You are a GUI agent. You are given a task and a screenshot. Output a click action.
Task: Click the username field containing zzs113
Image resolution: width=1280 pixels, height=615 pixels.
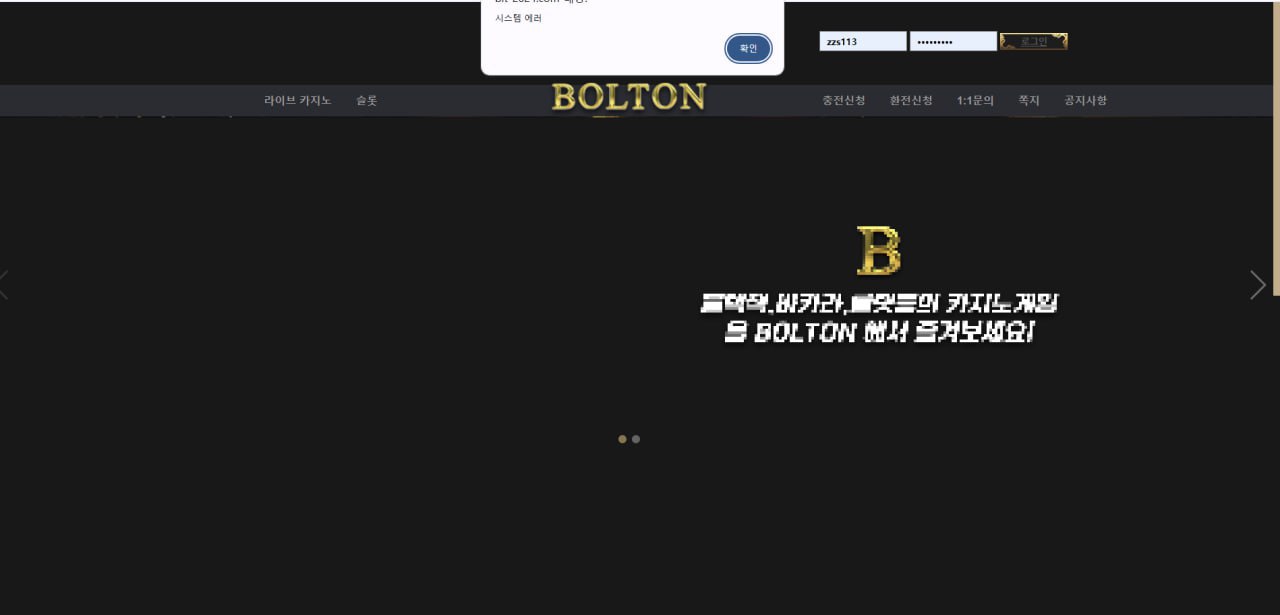[862, 41]
